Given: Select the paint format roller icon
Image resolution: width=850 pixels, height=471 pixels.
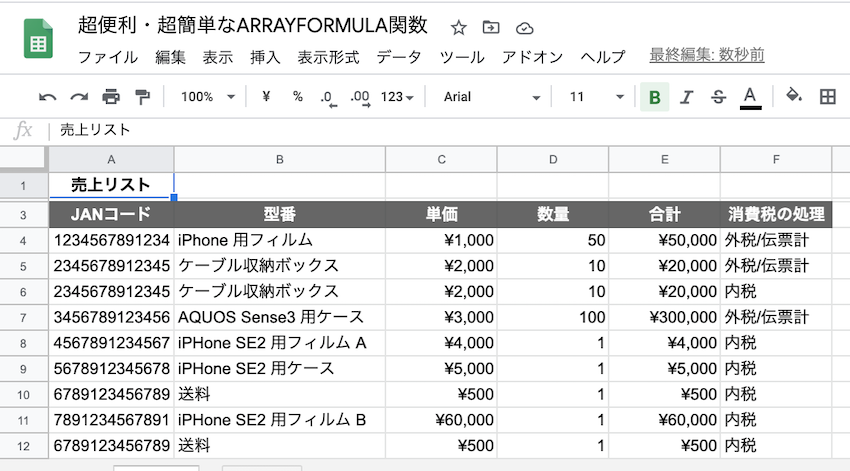Looking at the screenshot, I should (x=142, y=97).
